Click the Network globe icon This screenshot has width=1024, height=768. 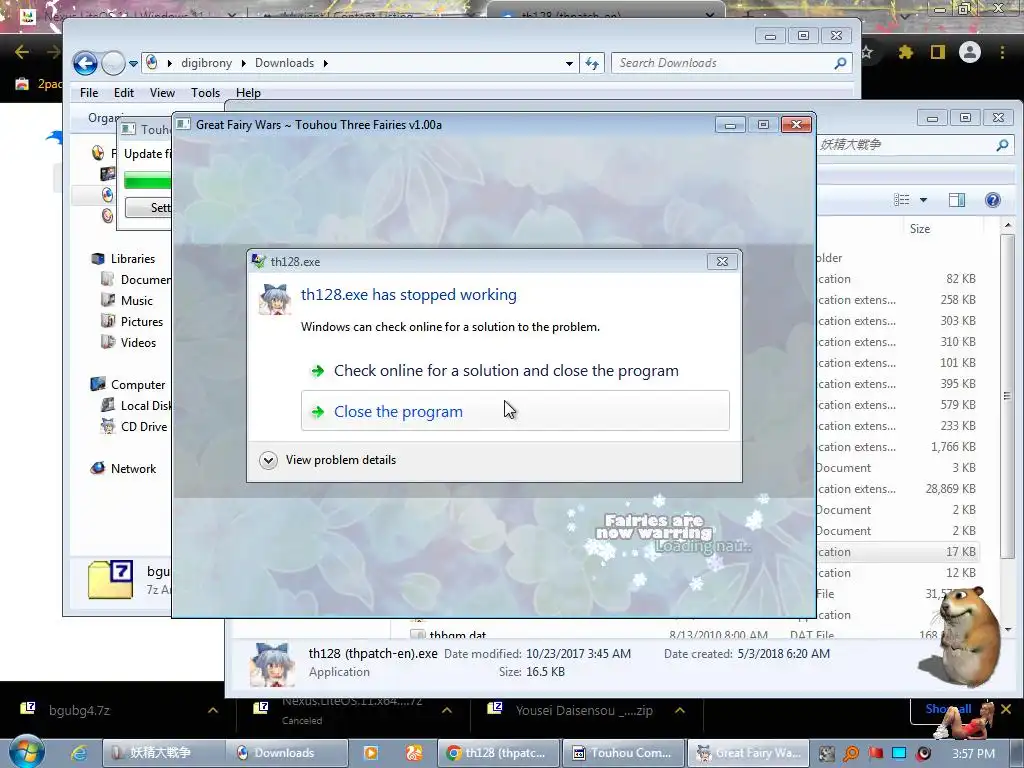pos(98,468)
